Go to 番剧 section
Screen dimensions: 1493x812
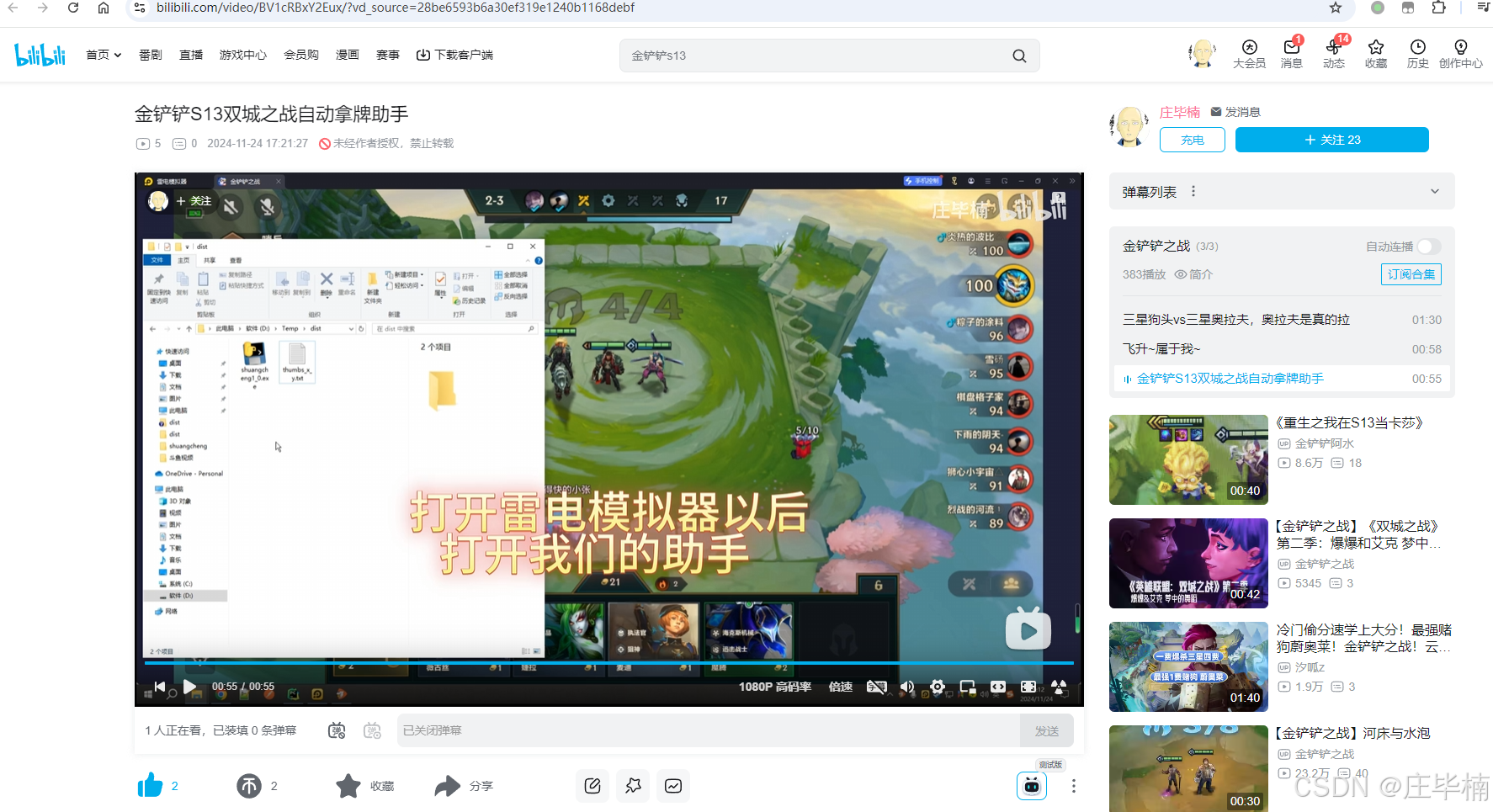(x=151, y=55)
